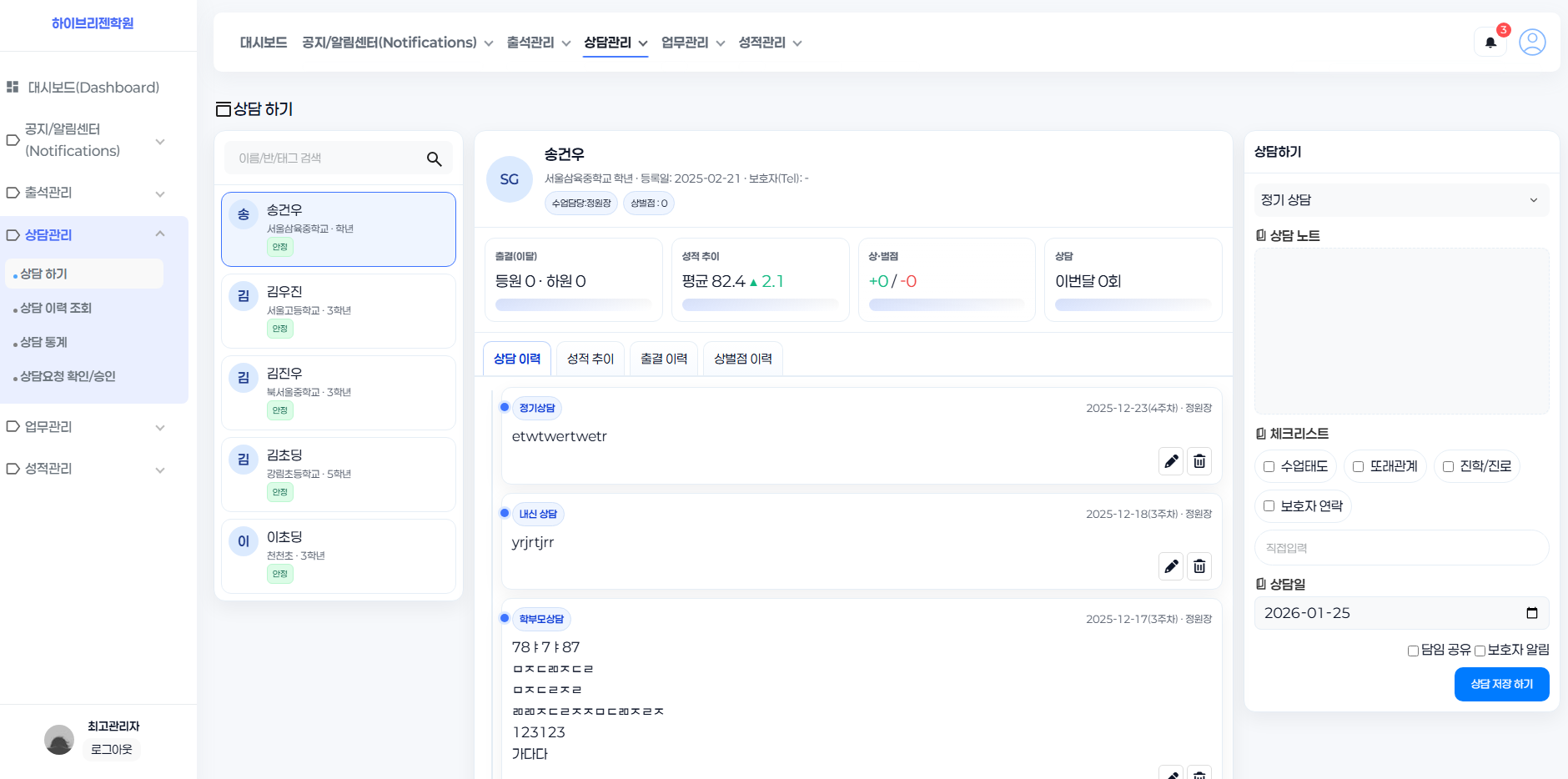Check the 수업태도 checkbox
Screen dimensions: 1568x779
click(x=1269, y=467)
